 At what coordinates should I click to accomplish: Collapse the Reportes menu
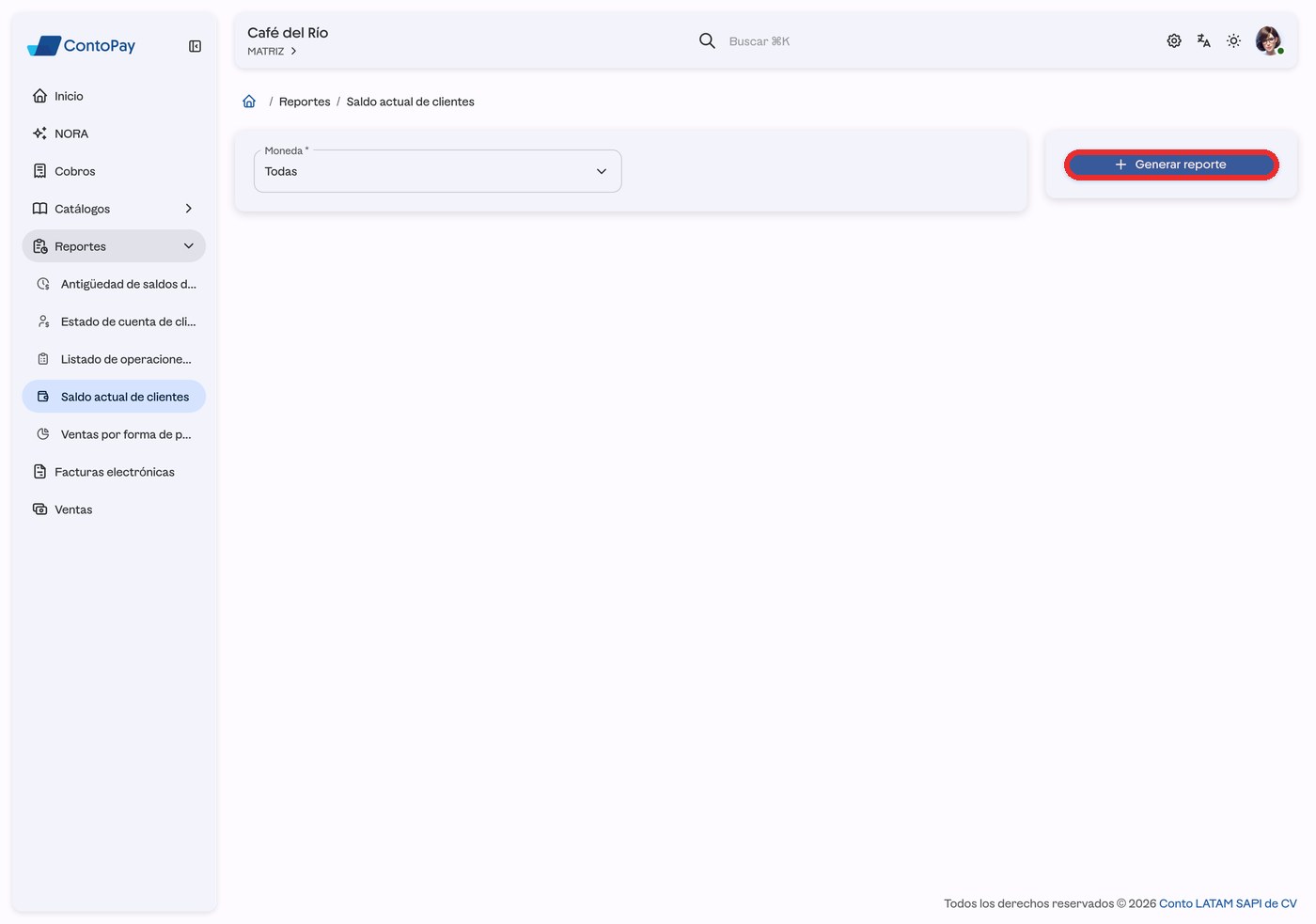[x=114, y=246]
